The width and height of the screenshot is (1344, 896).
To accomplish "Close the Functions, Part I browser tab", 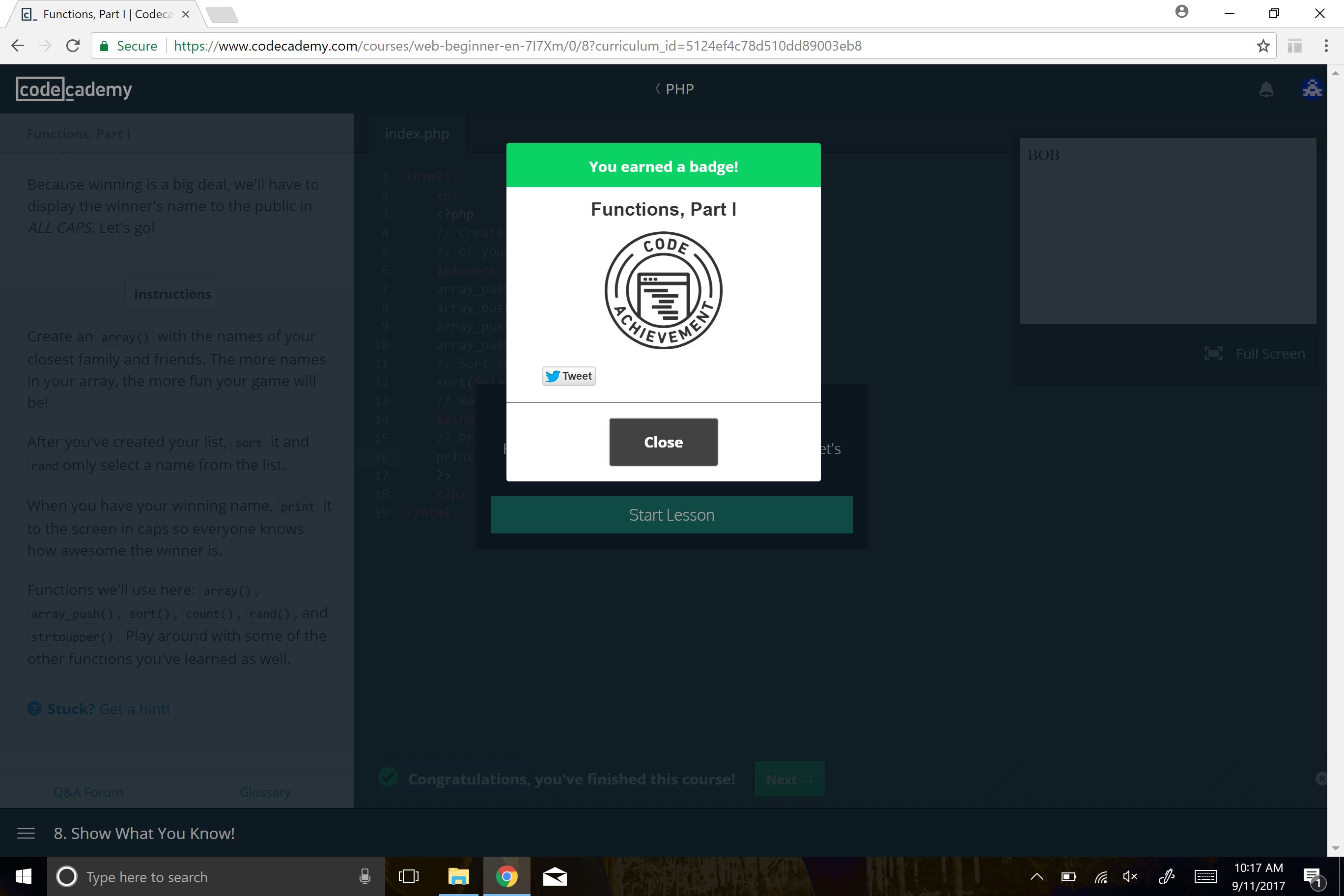I will click(185, 14).
